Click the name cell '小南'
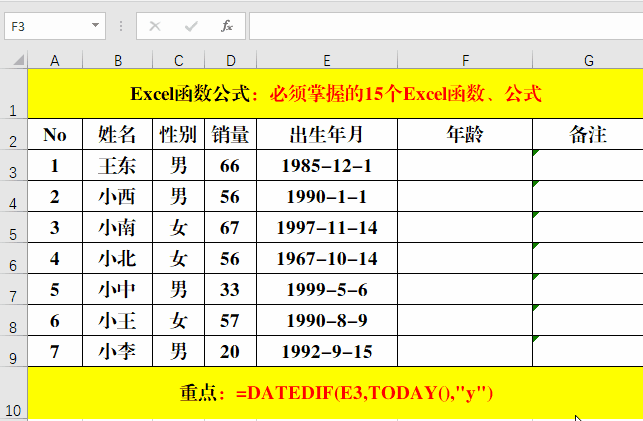Viewport: 643px width, 421px height. (x=118, y=228)
